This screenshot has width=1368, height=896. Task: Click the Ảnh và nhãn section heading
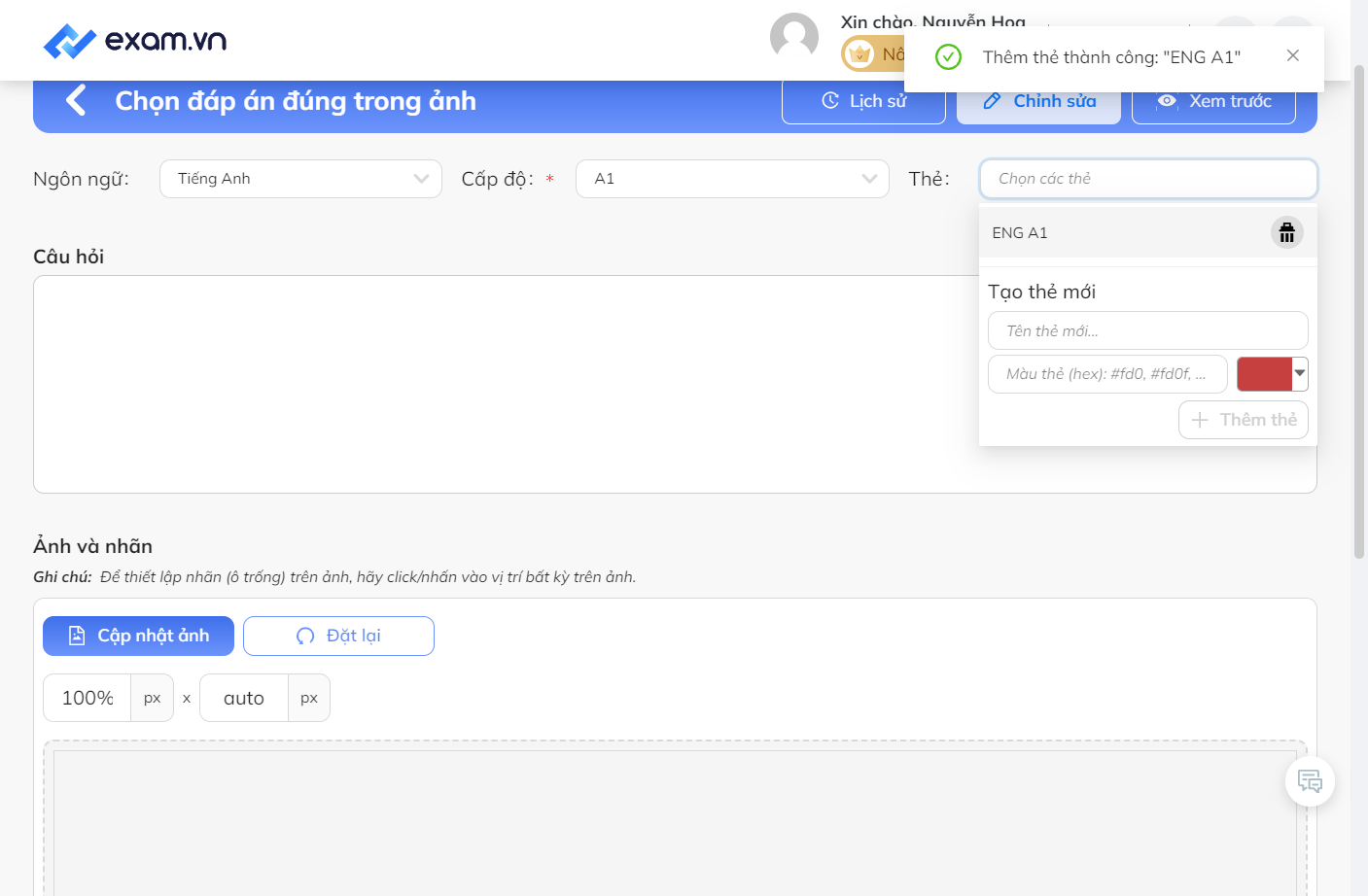click(93, 546)
